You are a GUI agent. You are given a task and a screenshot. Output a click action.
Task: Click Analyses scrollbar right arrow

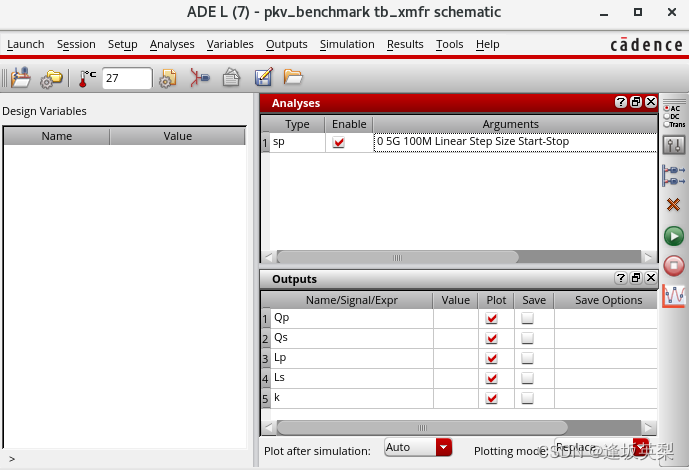(x=649, y=257)
